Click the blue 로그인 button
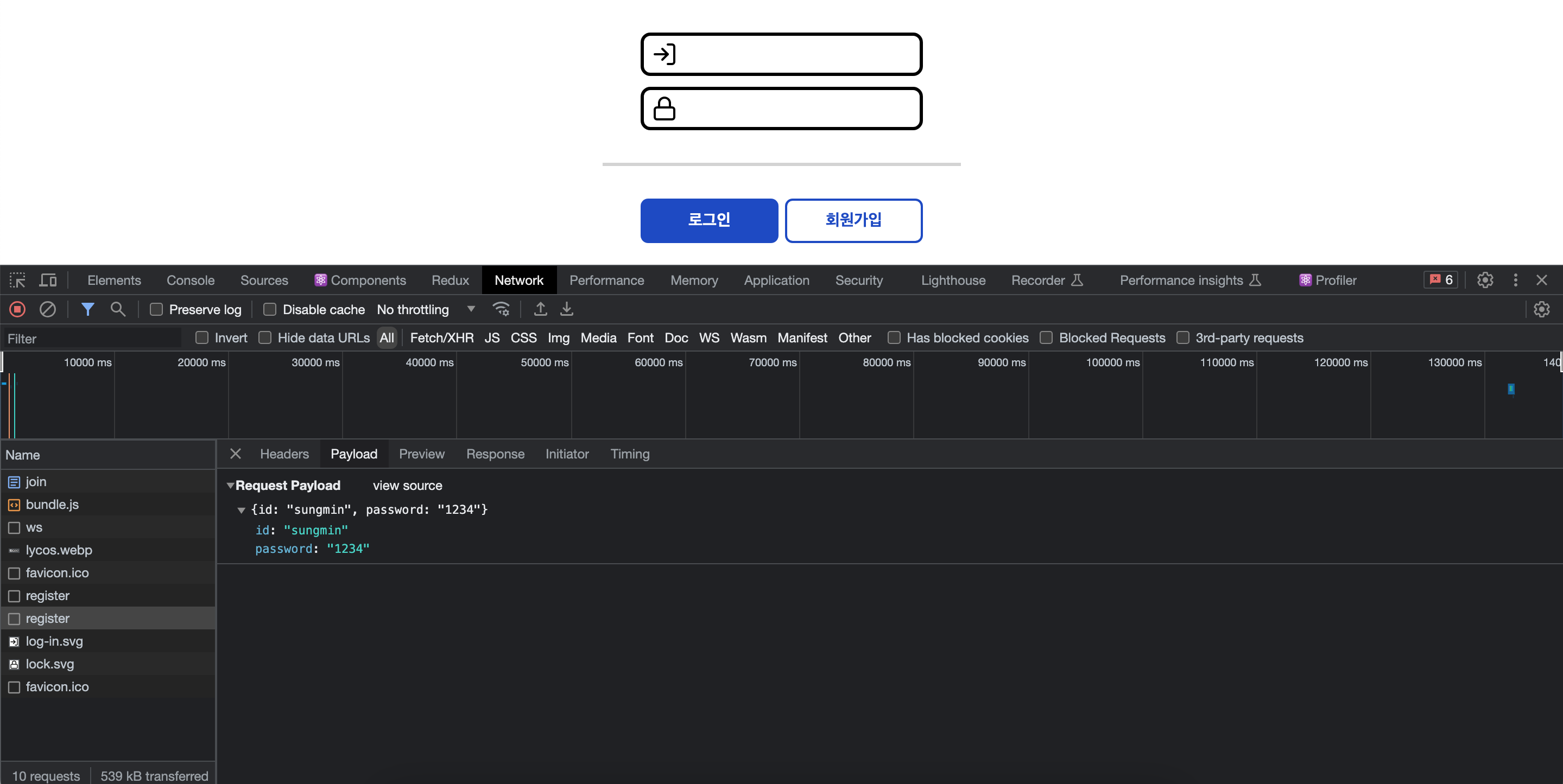Viewport: 1563px width, 784px height. tap(708, 221)
